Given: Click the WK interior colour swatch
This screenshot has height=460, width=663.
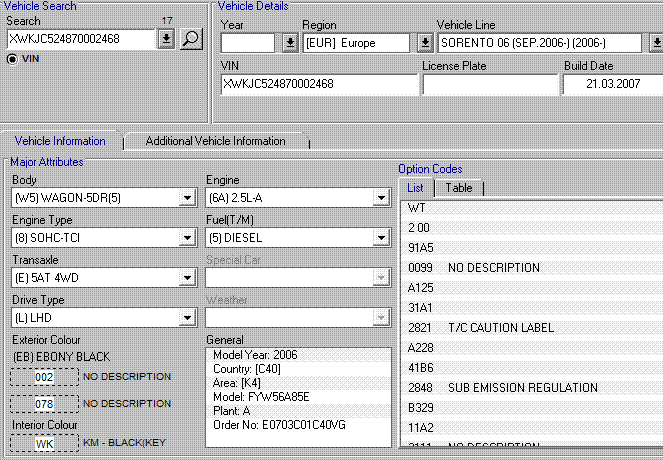Looking at the screenshot, I should click(44, 443).
